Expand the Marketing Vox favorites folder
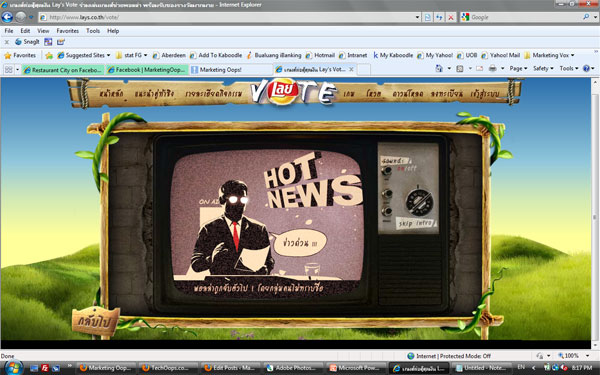This screenshot has height=375, width=600. tap(549, 55)
